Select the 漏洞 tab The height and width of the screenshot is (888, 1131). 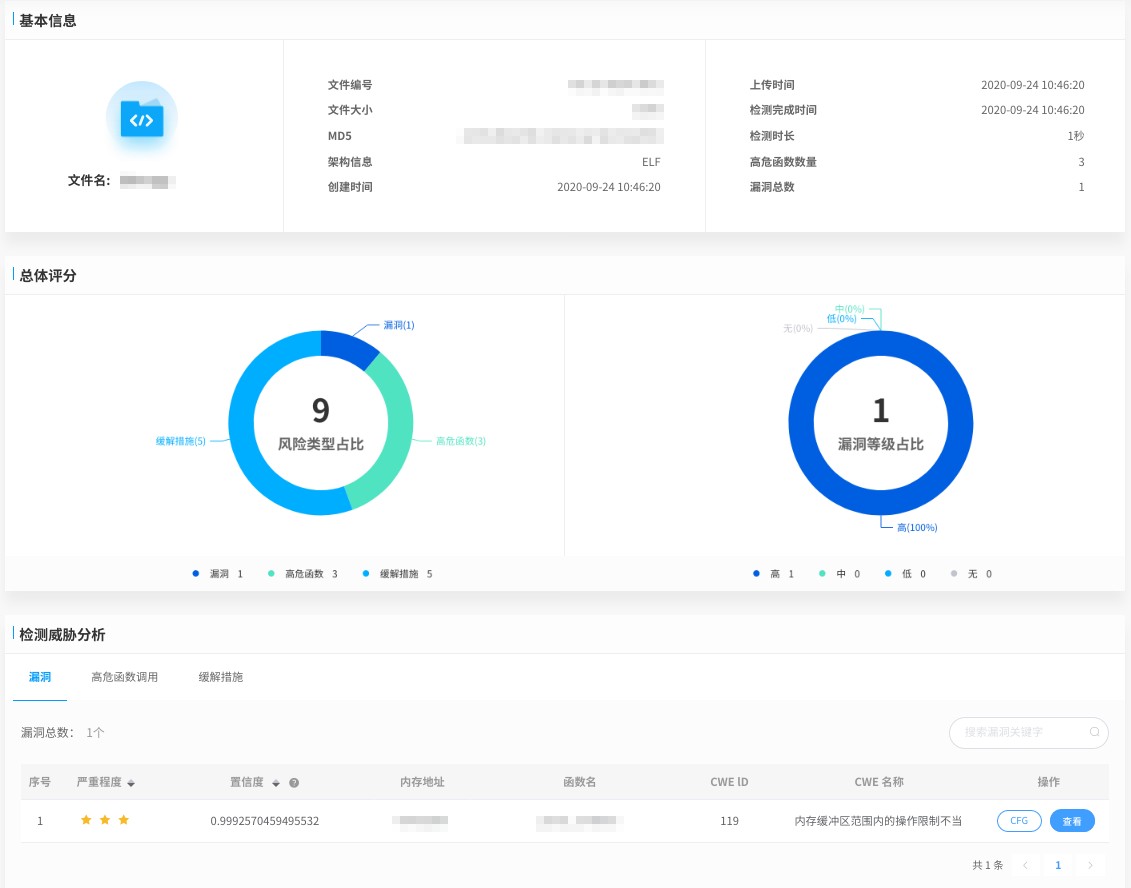[x=40, y=677]
